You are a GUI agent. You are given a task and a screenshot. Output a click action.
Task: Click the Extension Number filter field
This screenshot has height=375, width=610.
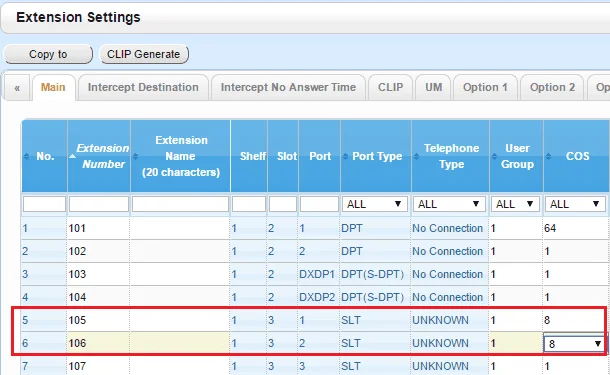pyautogui.click(x=99, y=204)
